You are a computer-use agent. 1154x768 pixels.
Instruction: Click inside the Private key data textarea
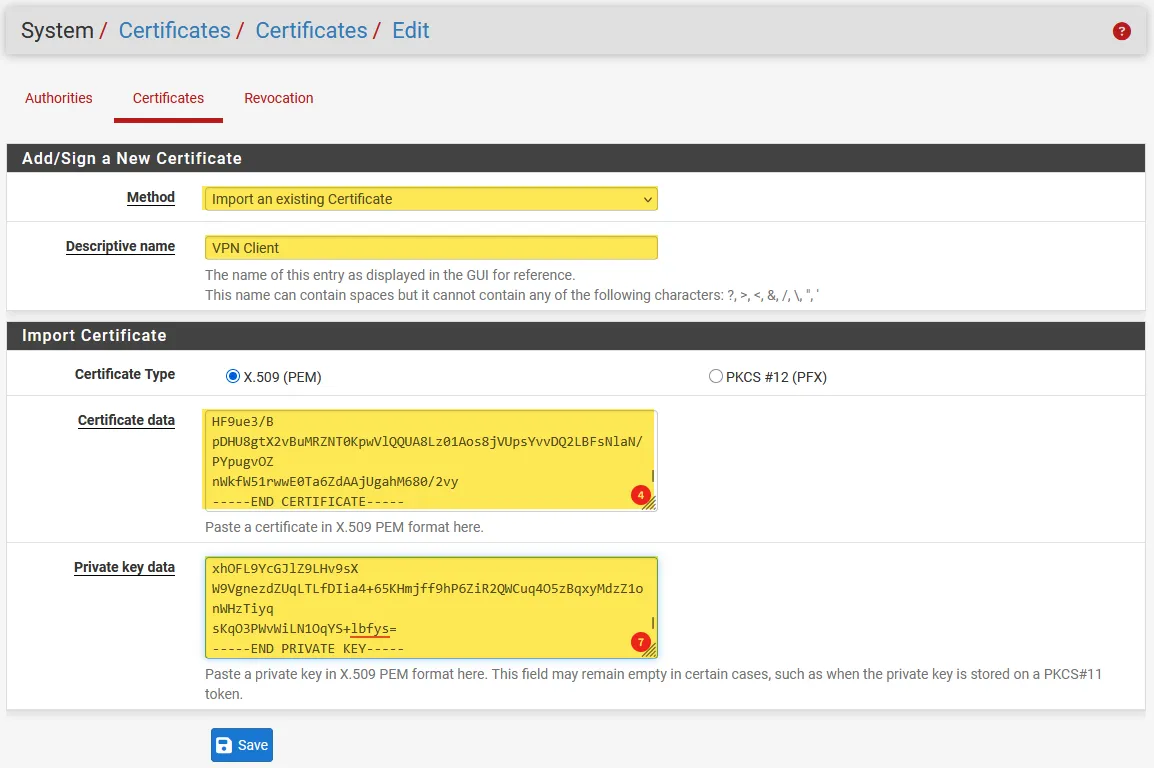pos(420,607)
